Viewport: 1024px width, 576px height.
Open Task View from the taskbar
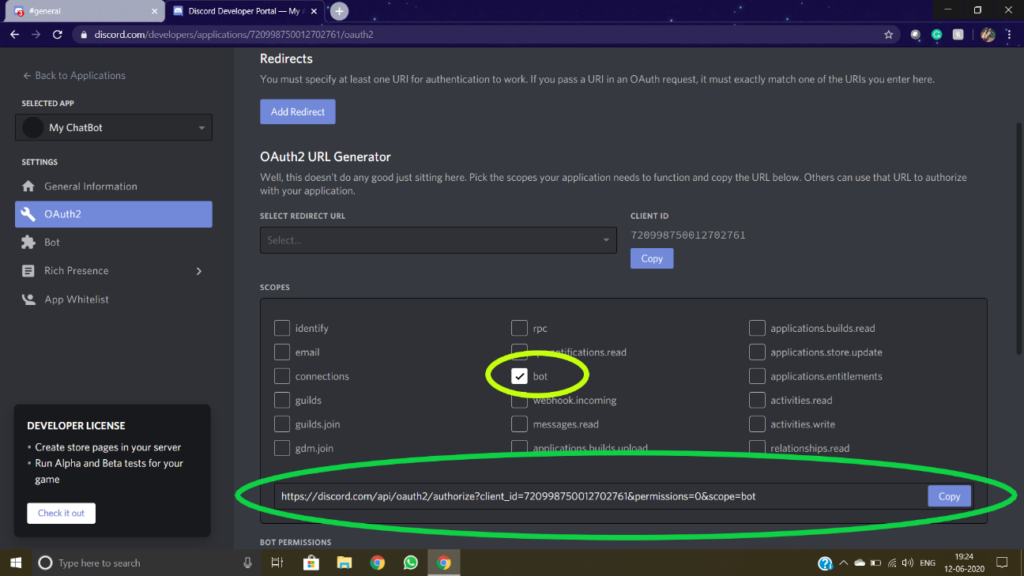(277, 562)
